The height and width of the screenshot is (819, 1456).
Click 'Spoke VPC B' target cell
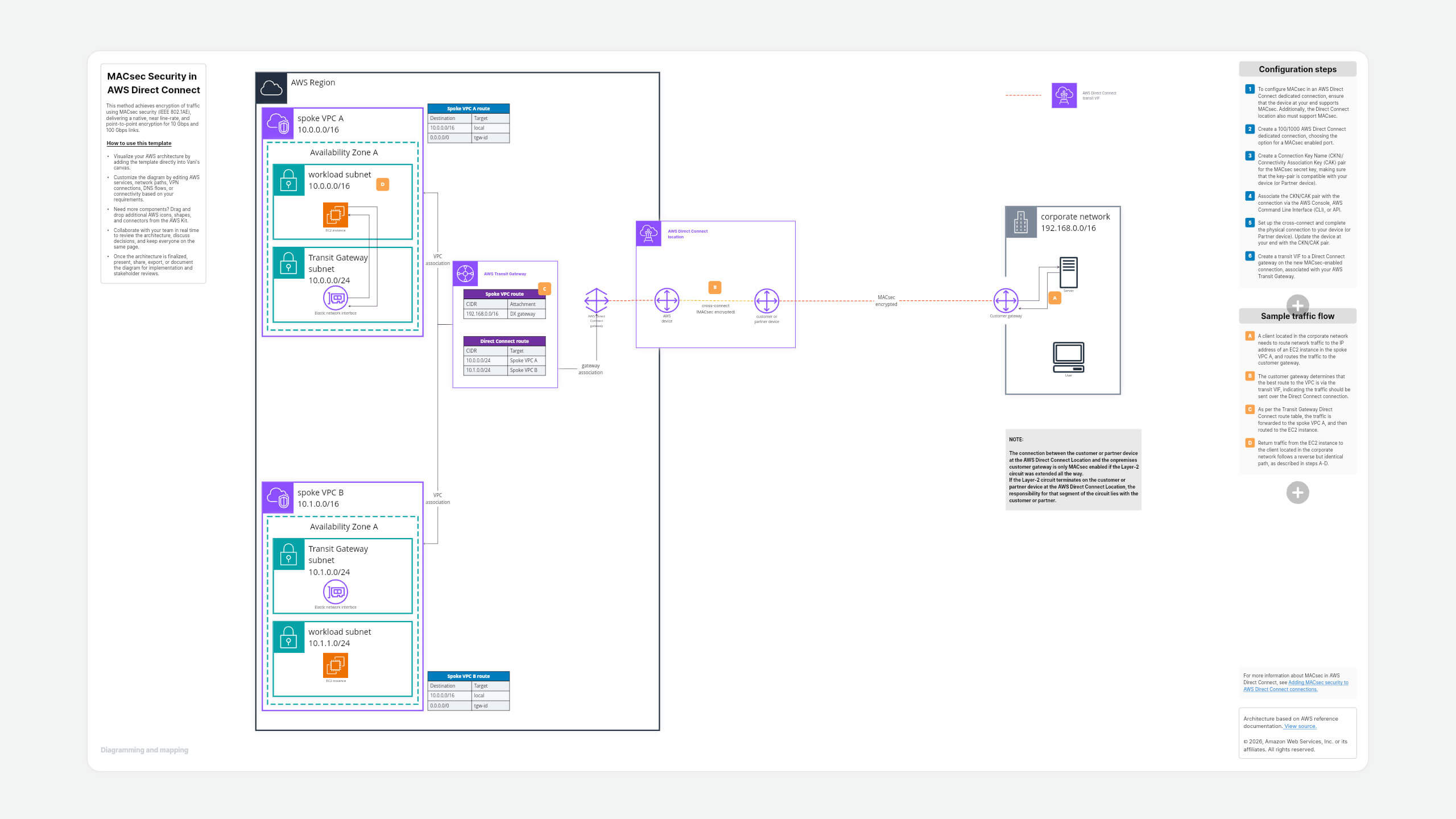tap(527, 370)
